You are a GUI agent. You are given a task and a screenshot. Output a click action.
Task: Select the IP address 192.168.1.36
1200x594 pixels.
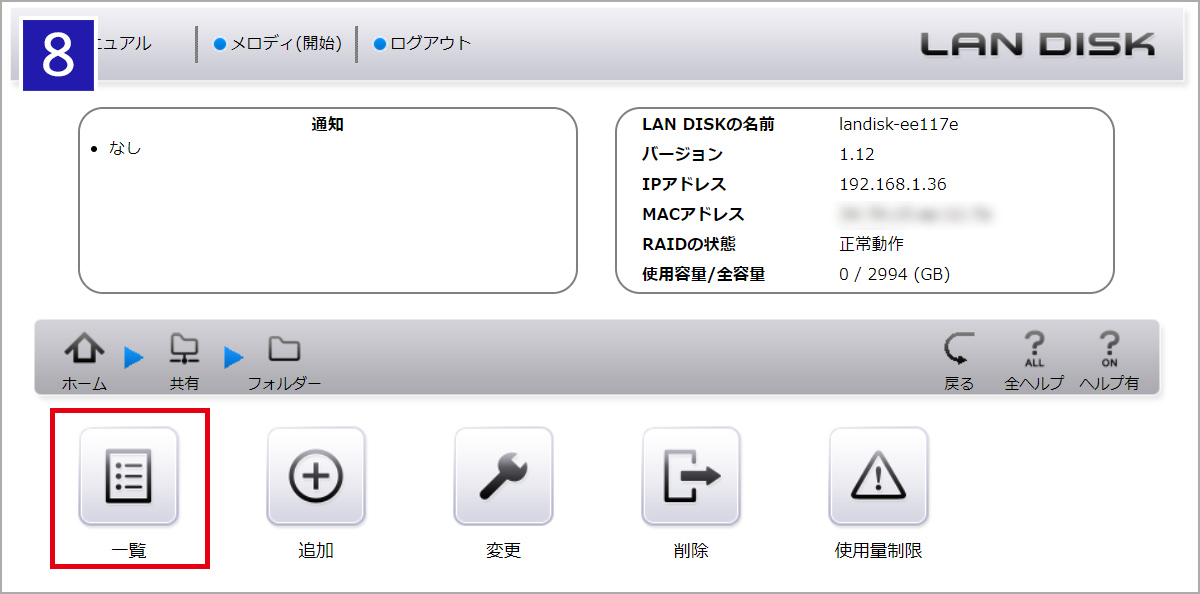(893, 184)
